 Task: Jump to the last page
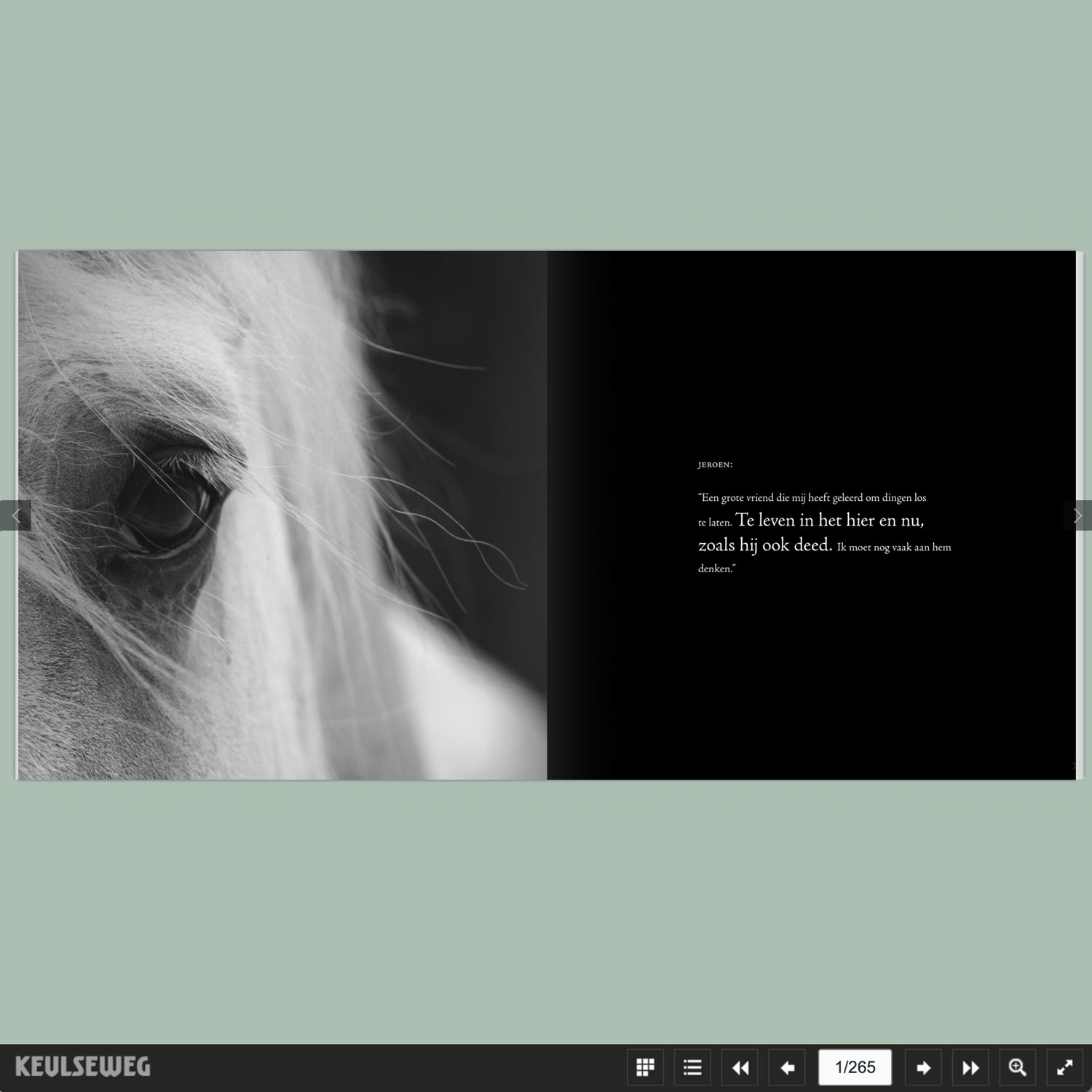point(970,1067)
